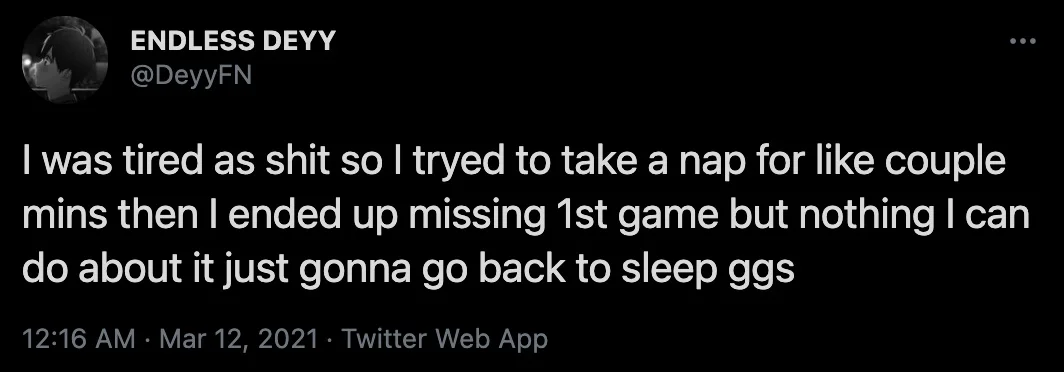The width and height of the screenshot is (1064, 372).
Task: Open ENDLESS DEYY's profile avatar
Action: click(65, 59)
